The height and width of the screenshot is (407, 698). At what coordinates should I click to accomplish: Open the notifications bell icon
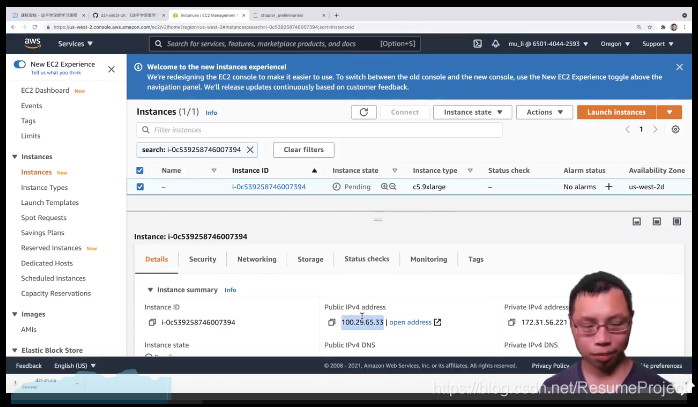[x=495, y=44]
